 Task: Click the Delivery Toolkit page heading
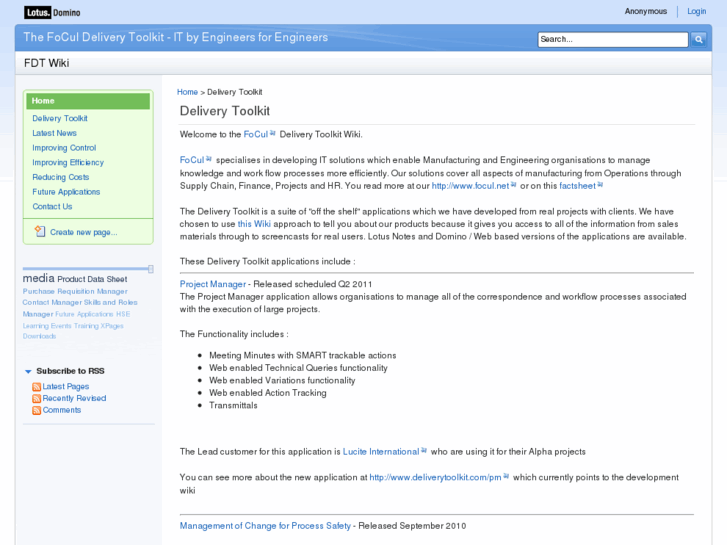[x=224, y=111]
